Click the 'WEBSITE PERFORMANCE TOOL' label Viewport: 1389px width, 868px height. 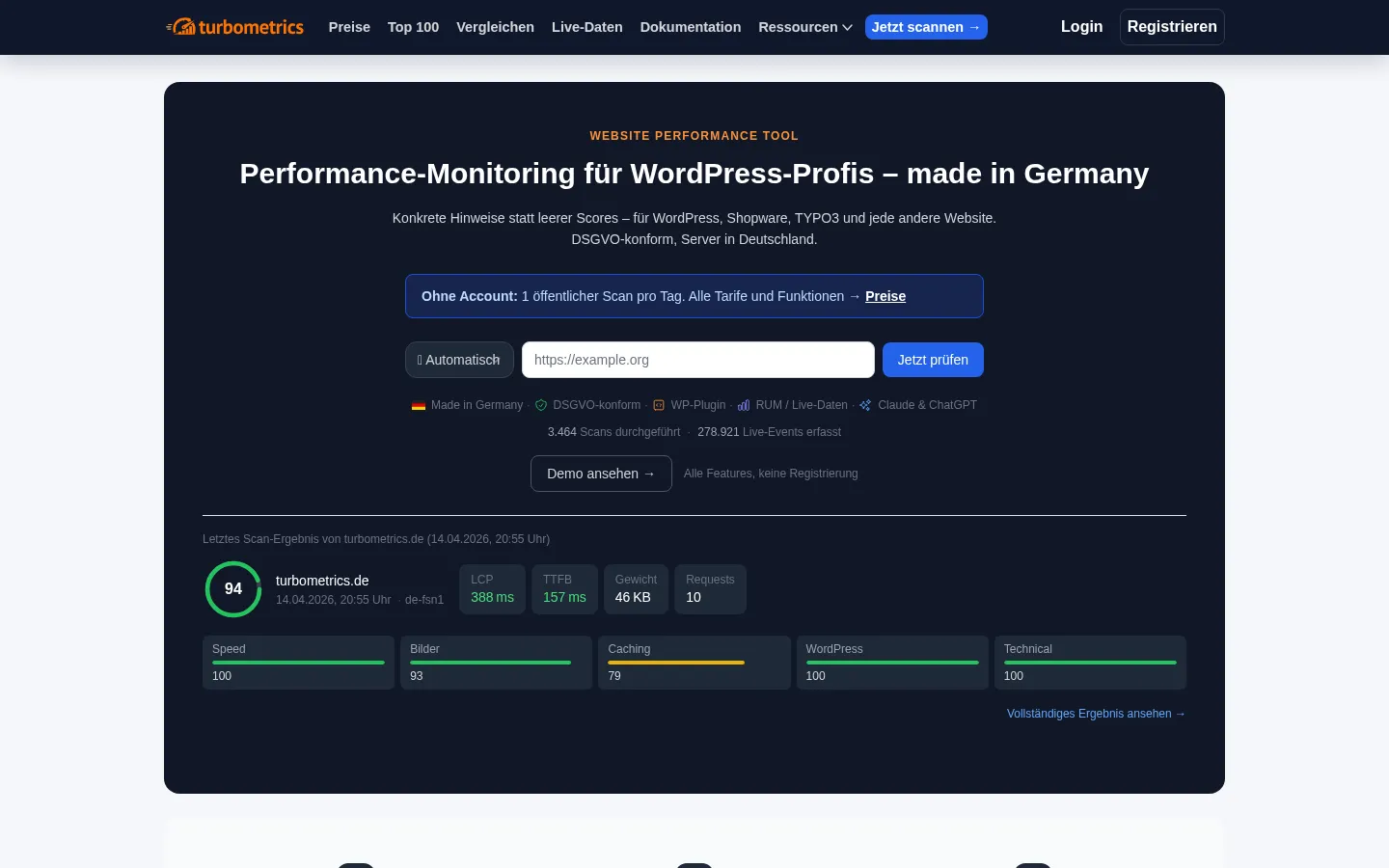694,136
